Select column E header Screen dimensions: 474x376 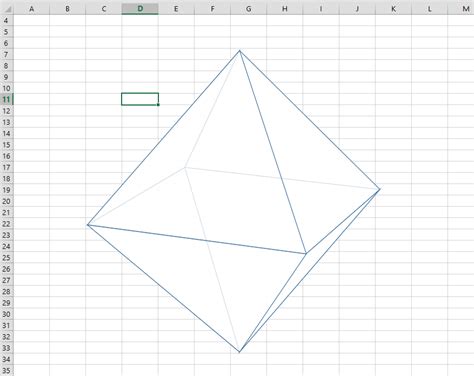(176, 9)
